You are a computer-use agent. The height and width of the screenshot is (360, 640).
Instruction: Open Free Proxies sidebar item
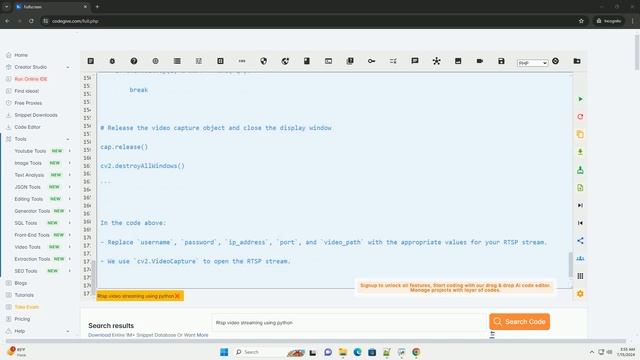[x=28, y=103]
